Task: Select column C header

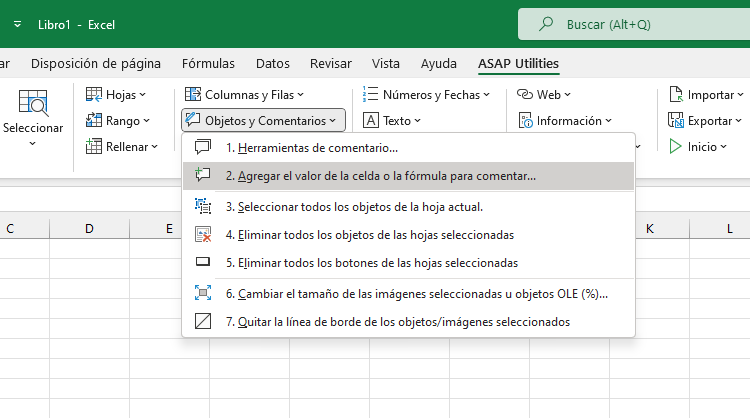Action: pyautogui.click(x=24, y=229)
